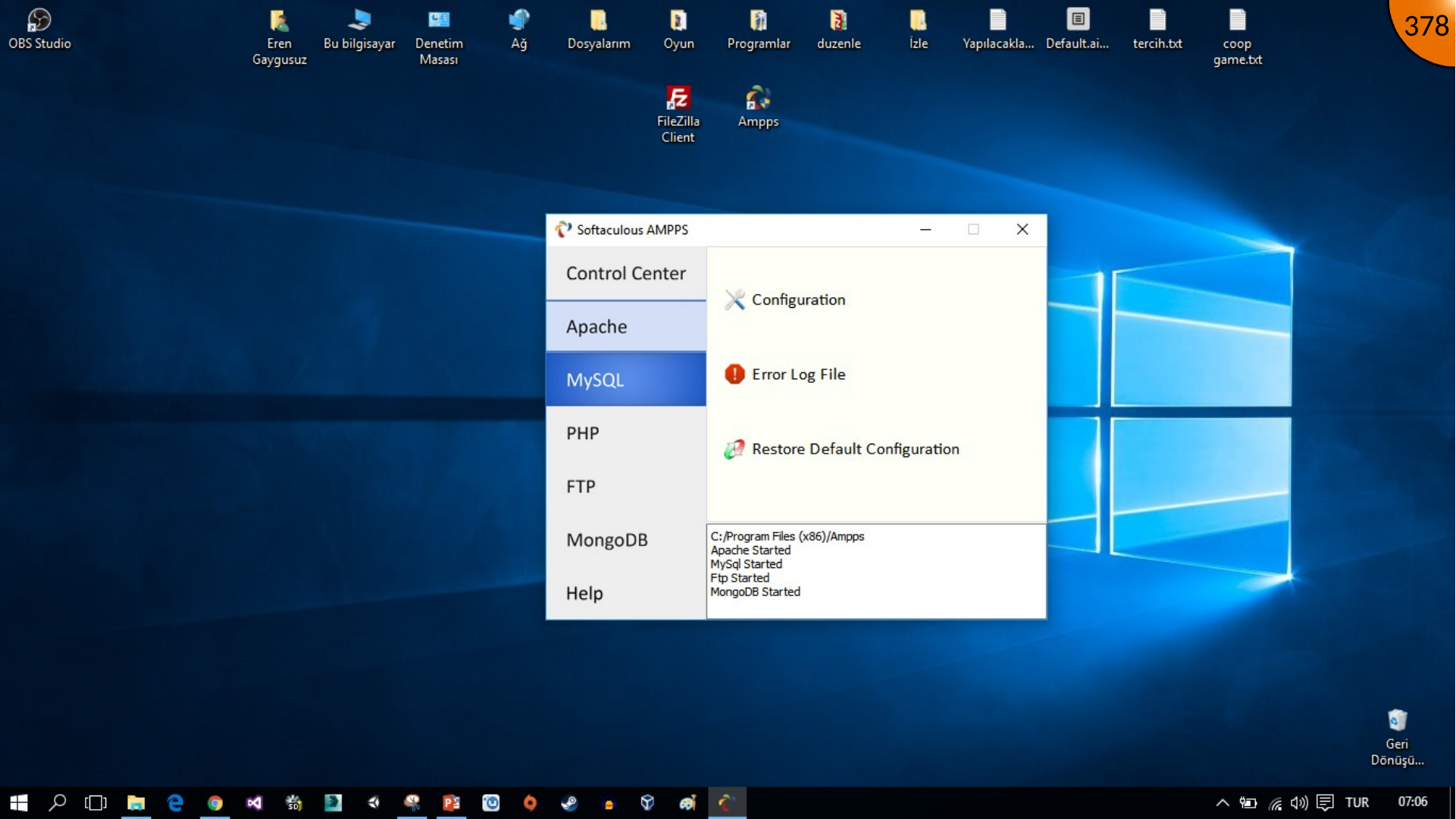Select the Yapılacakla... text file icon
The image size is (1456, 819).
tap(998, 30)
